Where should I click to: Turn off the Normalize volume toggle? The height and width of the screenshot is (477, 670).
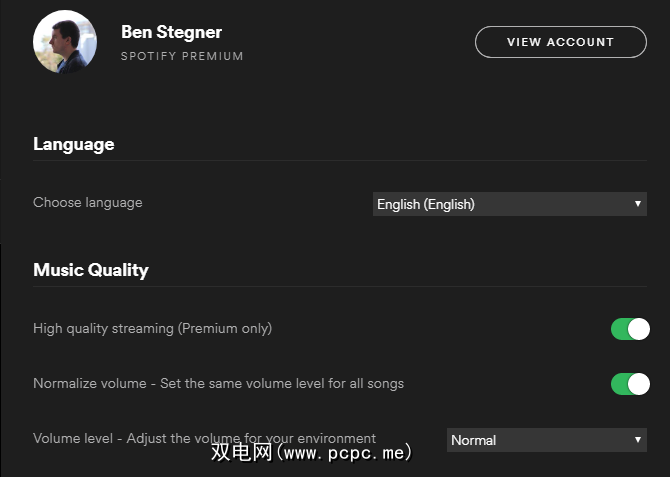[x=630, y=384]
